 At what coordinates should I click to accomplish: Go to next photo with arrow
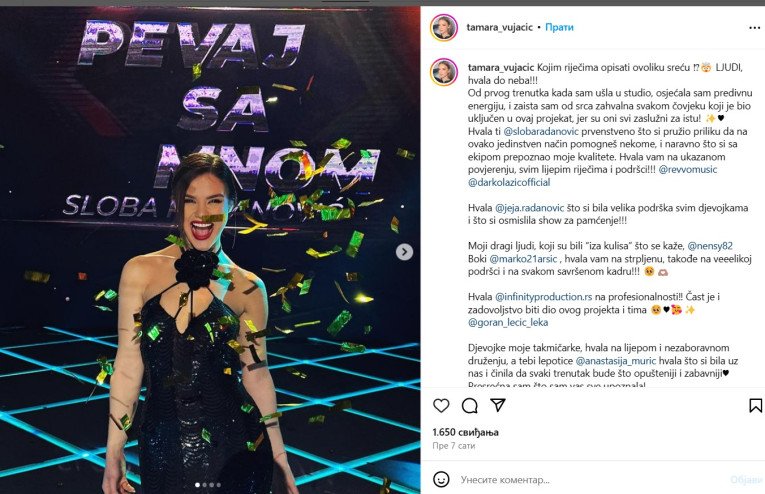coord(404,252)
